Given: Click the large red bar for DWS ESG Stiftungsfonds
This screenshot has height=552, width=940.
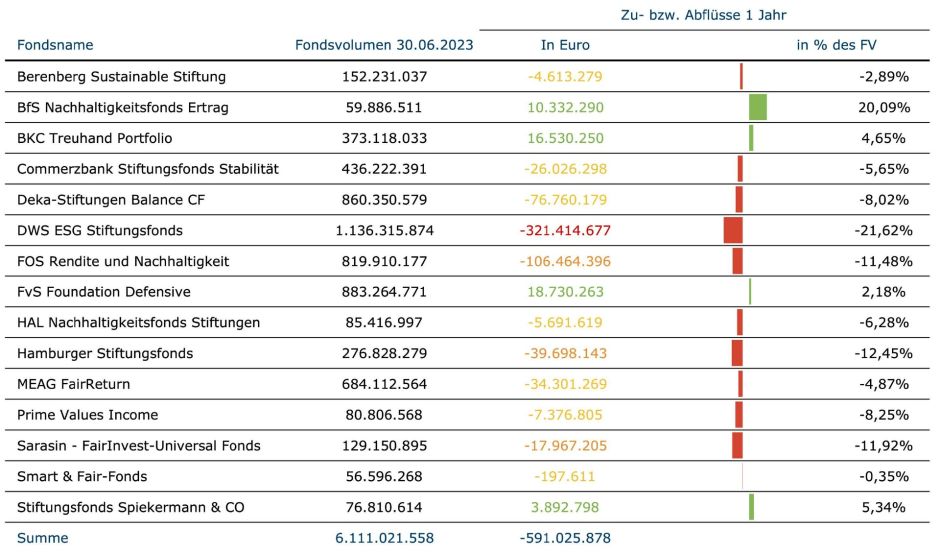Looking at the screenshot, I should tap(733, 230).
